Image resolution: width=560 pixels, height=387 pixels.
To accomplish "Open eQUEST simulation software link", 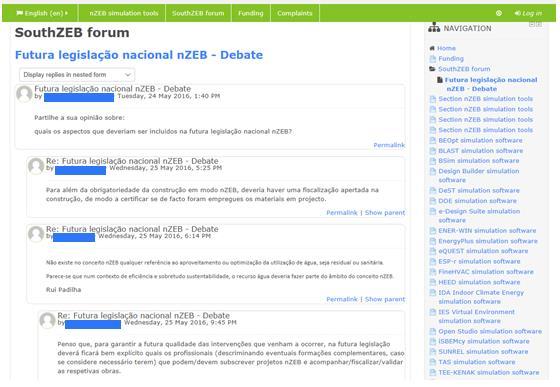I will click(483, 251).
